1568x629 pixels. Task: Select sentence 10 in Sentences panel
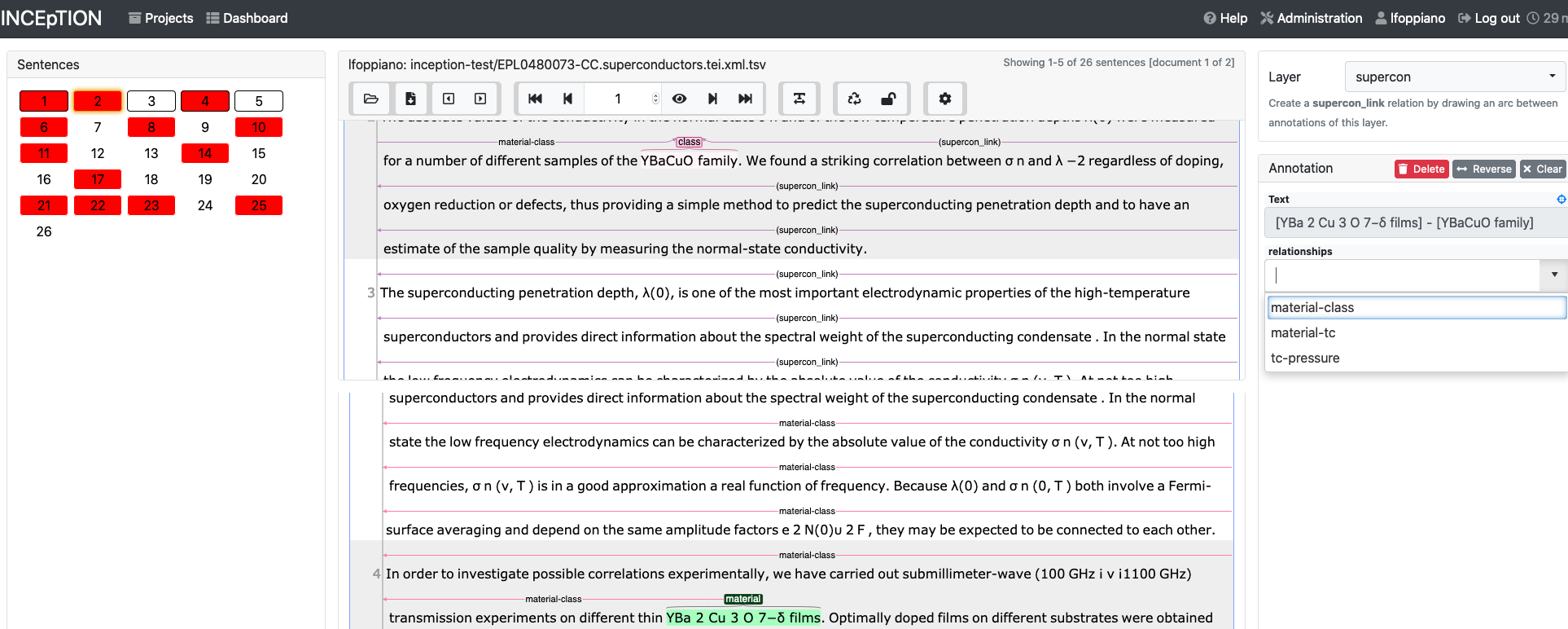[259, 127]
